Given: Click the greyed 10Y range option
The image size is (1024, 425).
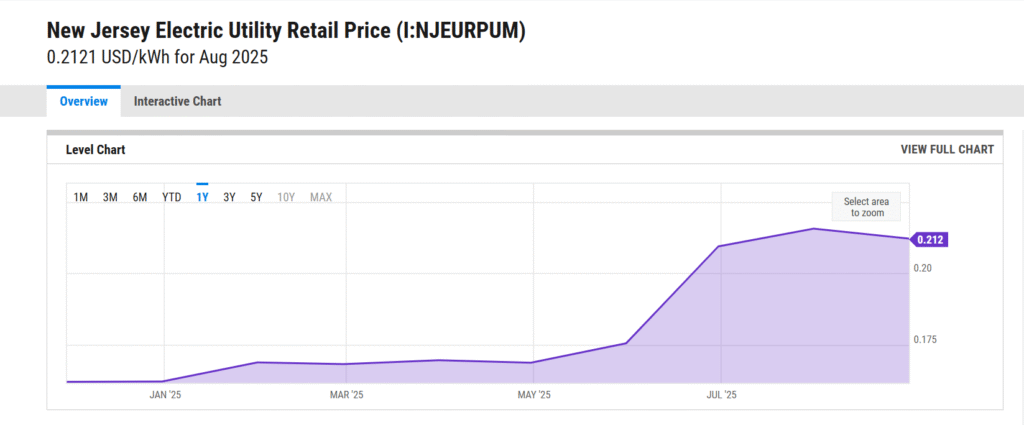Looking at the screenshot, I should point(286,197).
